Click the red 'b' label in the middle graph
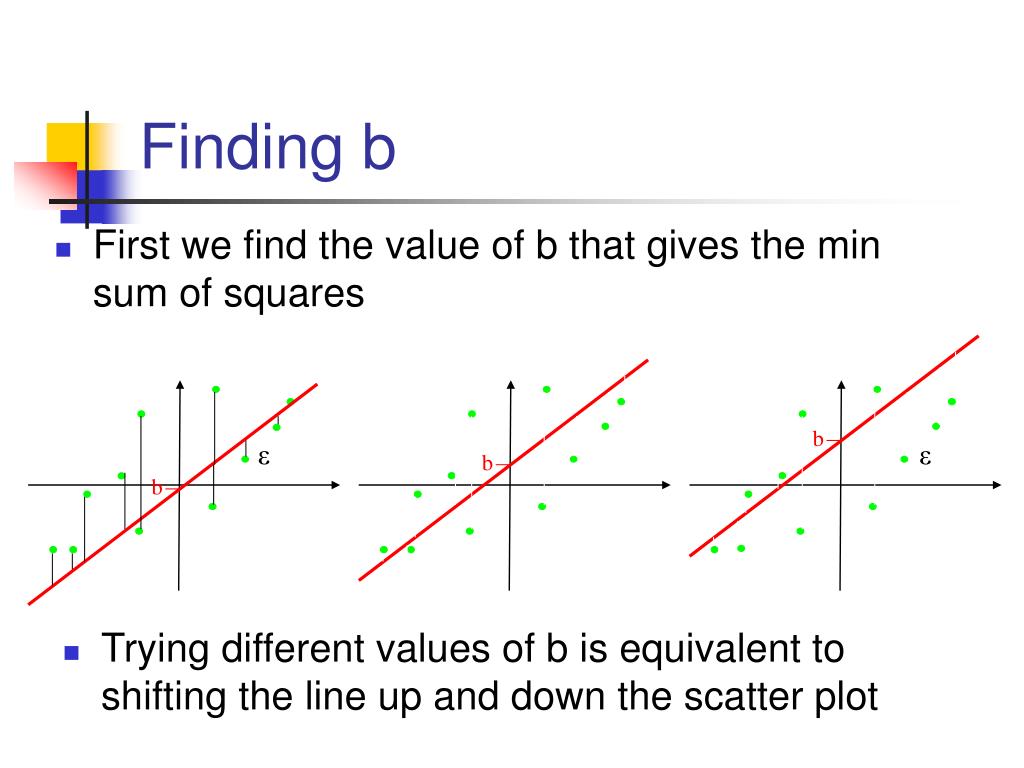The height and width of the screenshot is (768, 1024). click(x=487, y=463)
